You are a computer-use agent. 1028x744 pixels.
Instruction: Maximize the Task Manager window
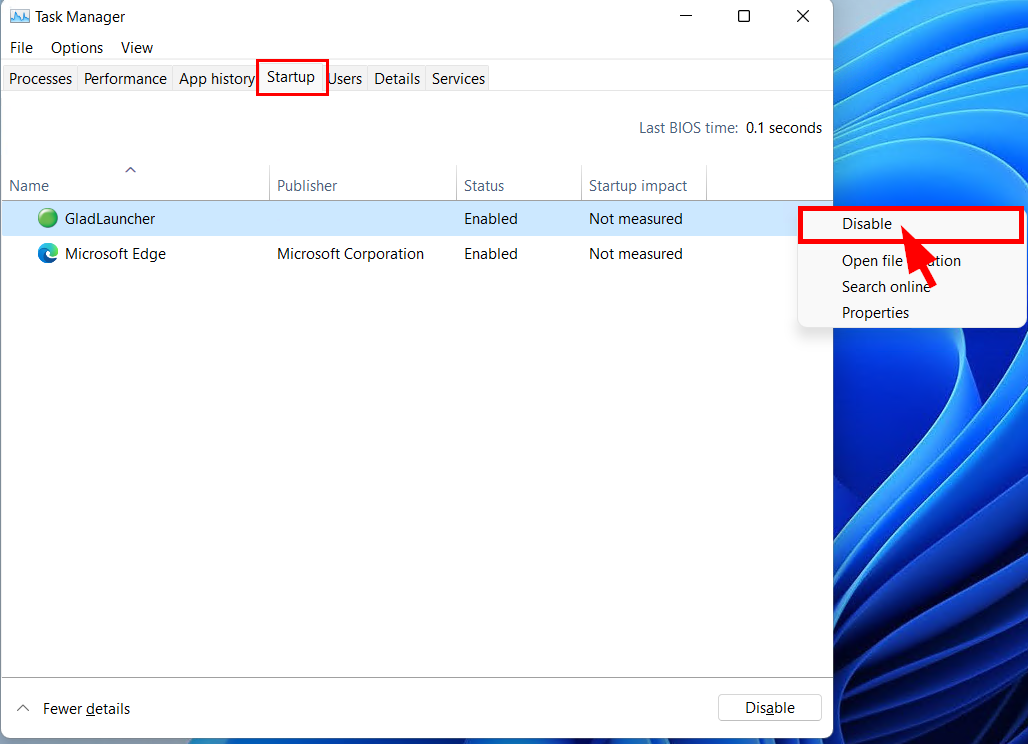(743, 16)
